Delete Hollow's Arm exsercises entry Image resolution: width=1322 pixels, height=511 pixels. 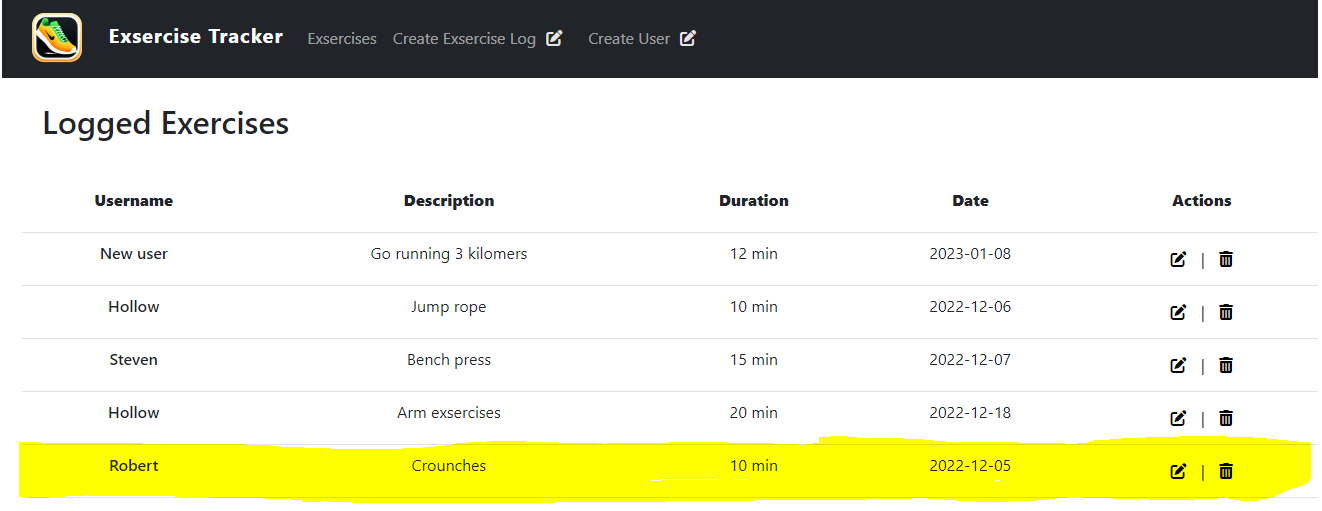1226,418
